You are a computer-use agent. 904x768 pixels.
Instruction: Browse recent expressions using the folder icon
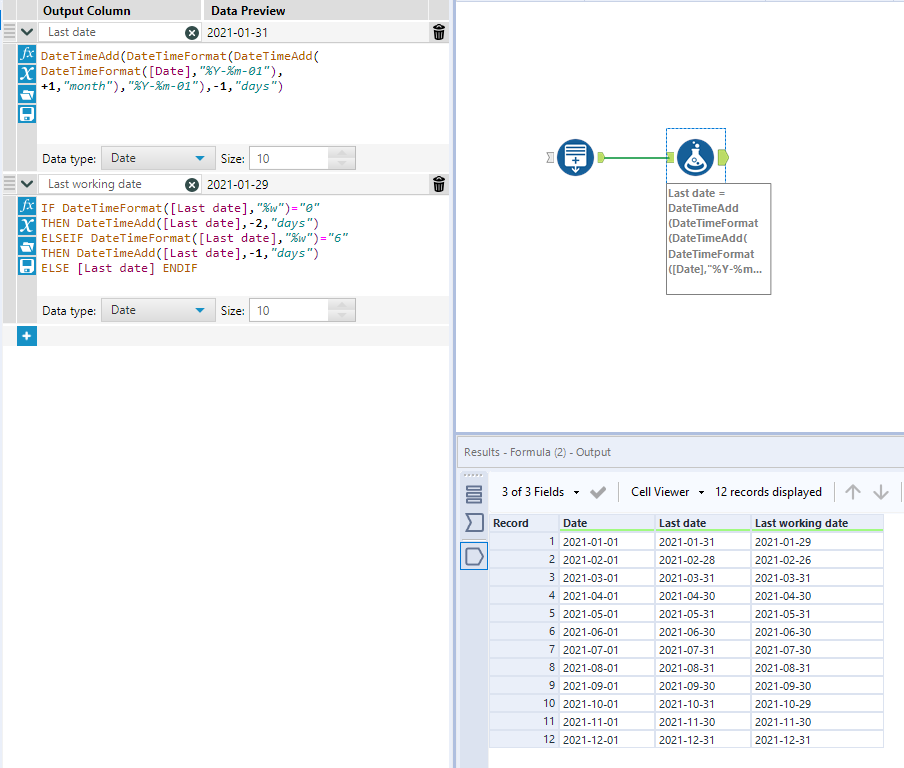point(26,94)
